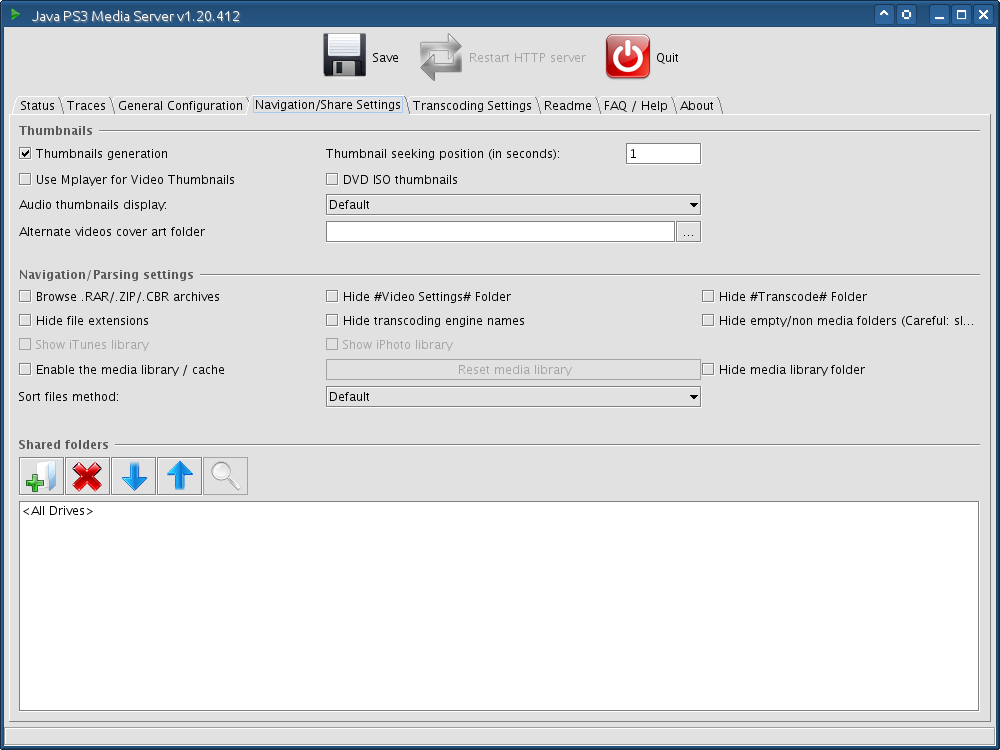Enable Browse .RAR/.ZIP/.CBR archives

[25, 297]
